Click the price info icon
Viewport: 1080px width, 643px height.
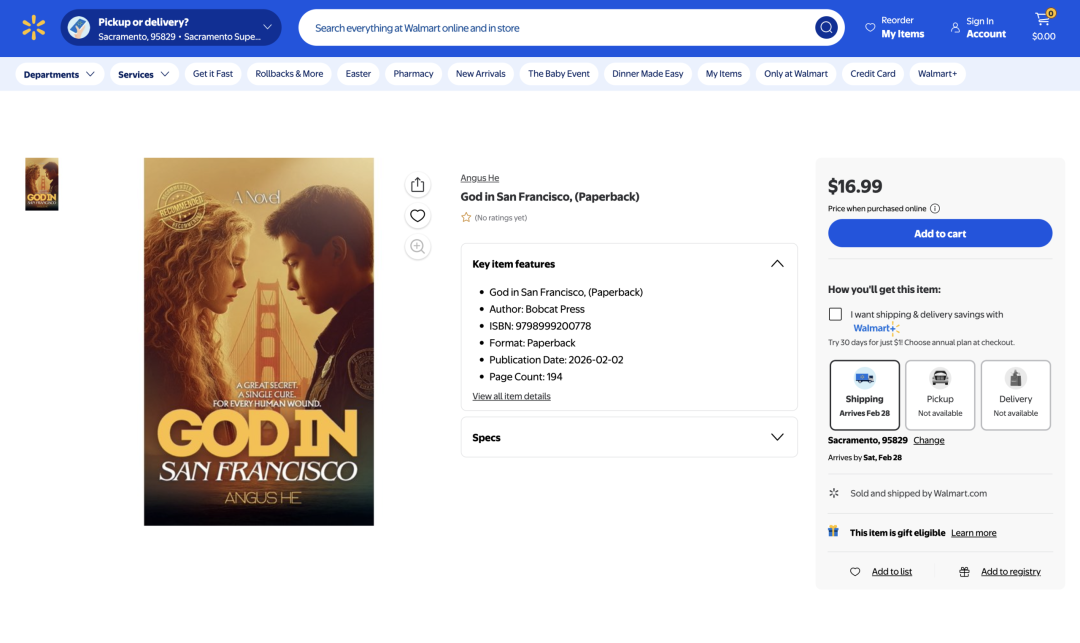(935, 209)
